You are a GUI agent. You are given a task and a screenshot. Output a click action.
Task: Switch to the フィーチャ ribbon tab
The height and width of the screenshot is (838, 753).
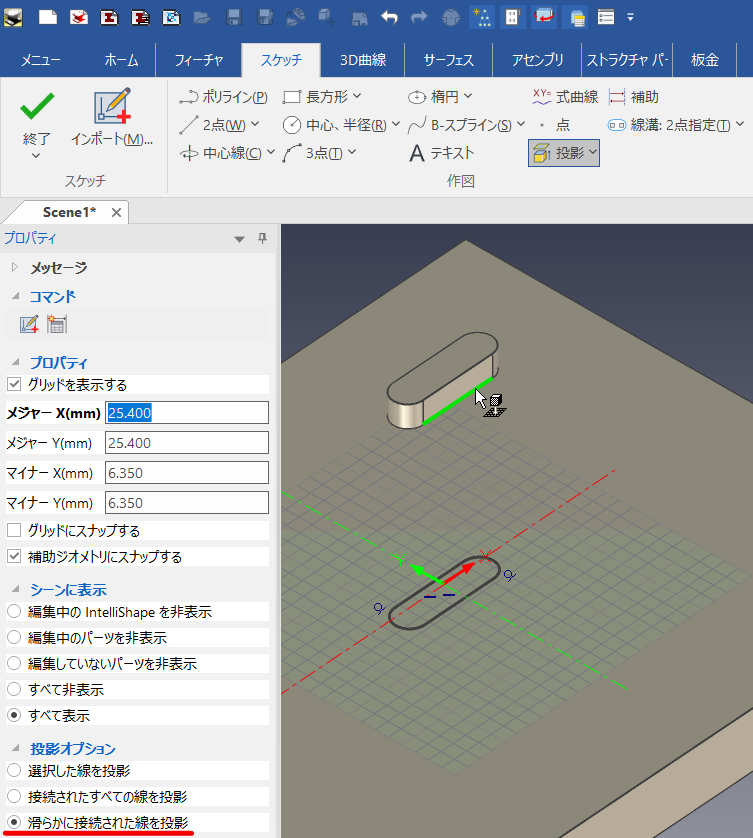(199, 60)
